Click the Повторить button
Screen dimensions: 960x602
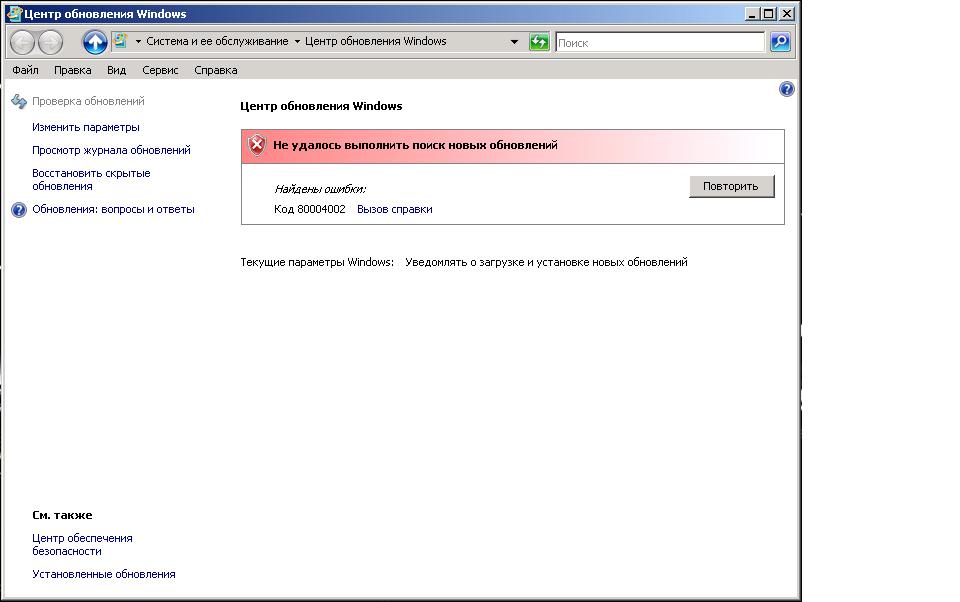(x=732, y=186)
